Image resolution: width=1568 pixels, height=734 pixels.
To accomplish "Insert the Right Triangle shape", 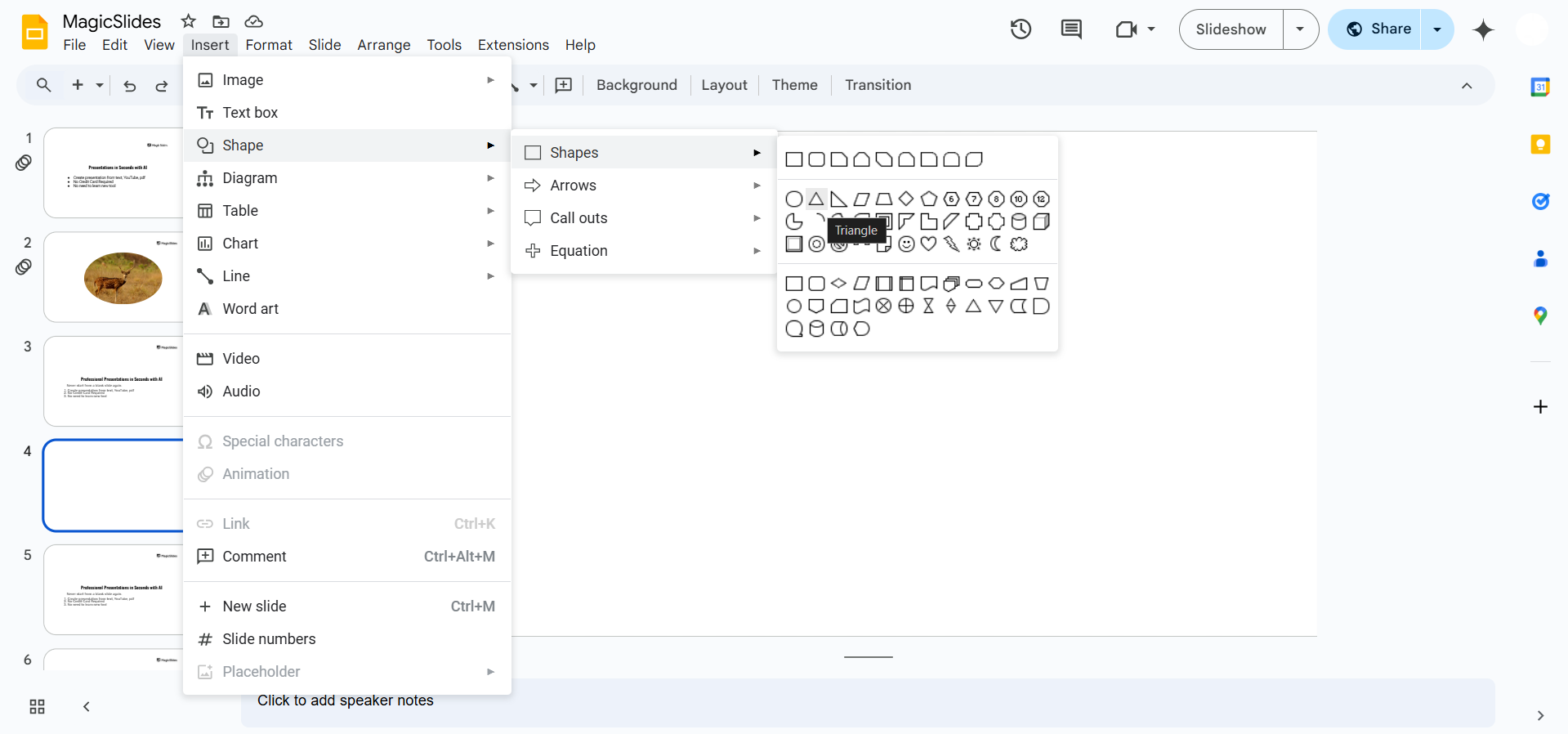I will (x=839, y=199).
